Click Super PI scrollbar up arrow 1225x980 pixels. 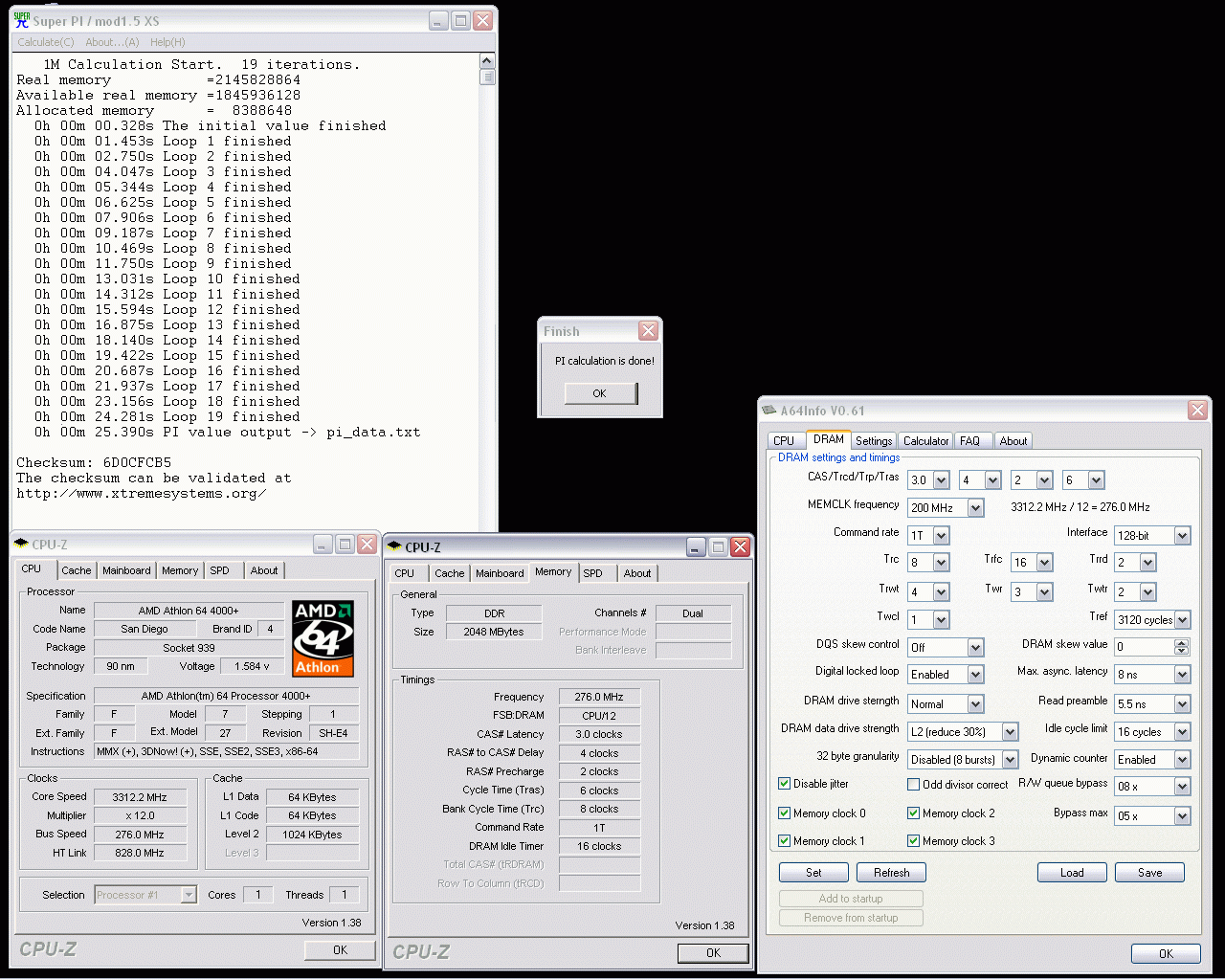[487, 60]
